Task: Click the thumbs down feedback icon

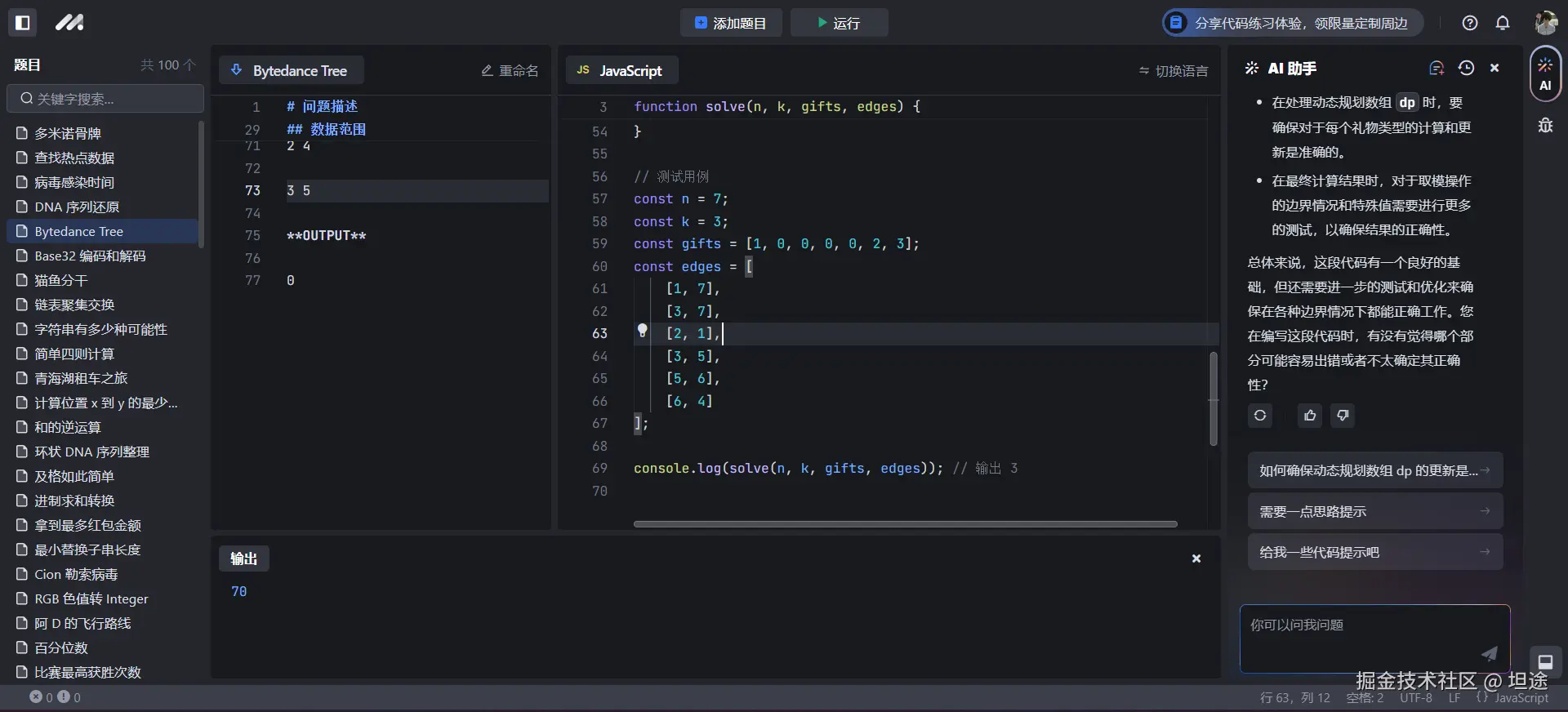Action: 1343,416
